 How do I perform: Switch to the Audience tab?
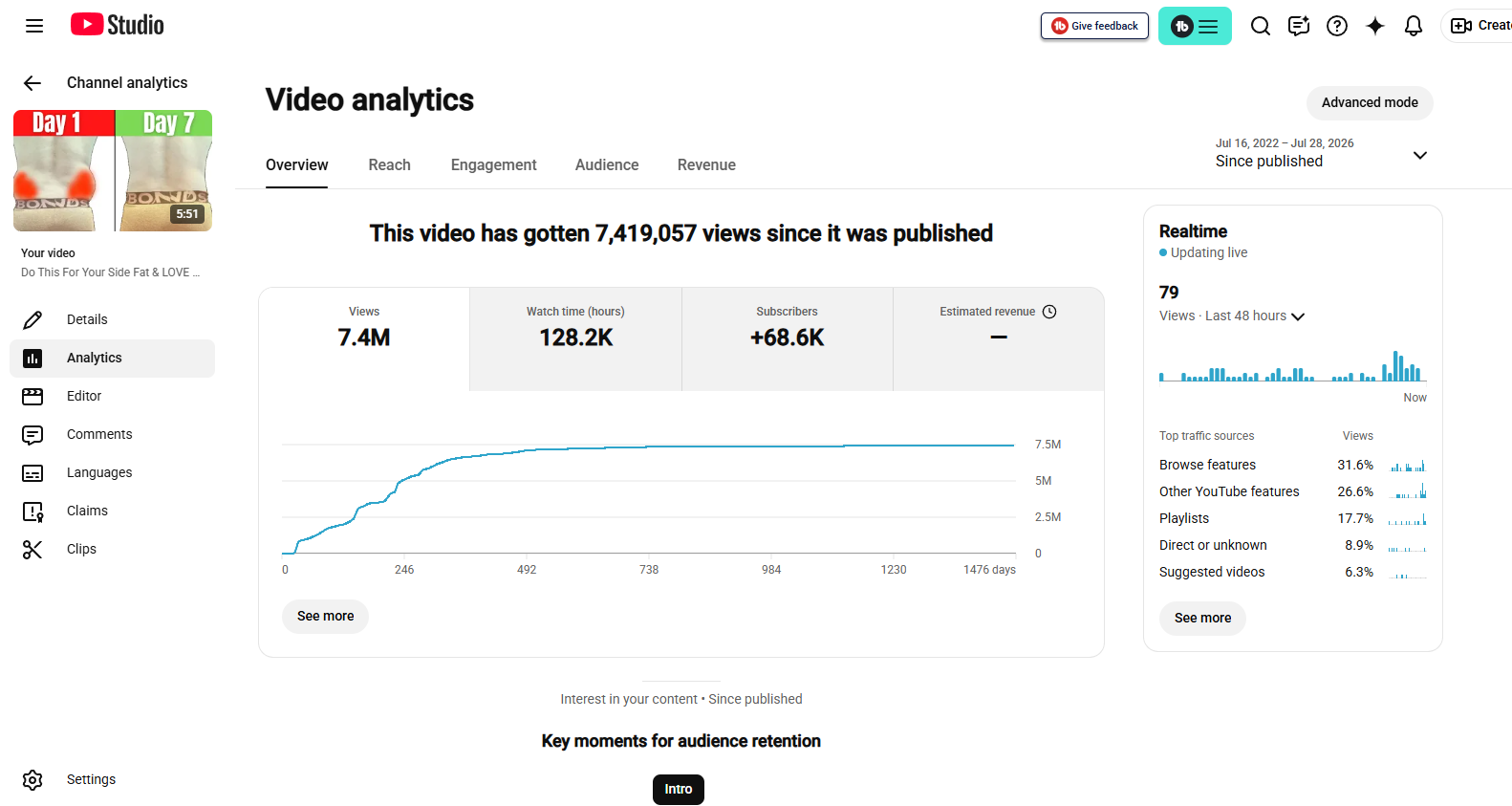pos(607,165)
